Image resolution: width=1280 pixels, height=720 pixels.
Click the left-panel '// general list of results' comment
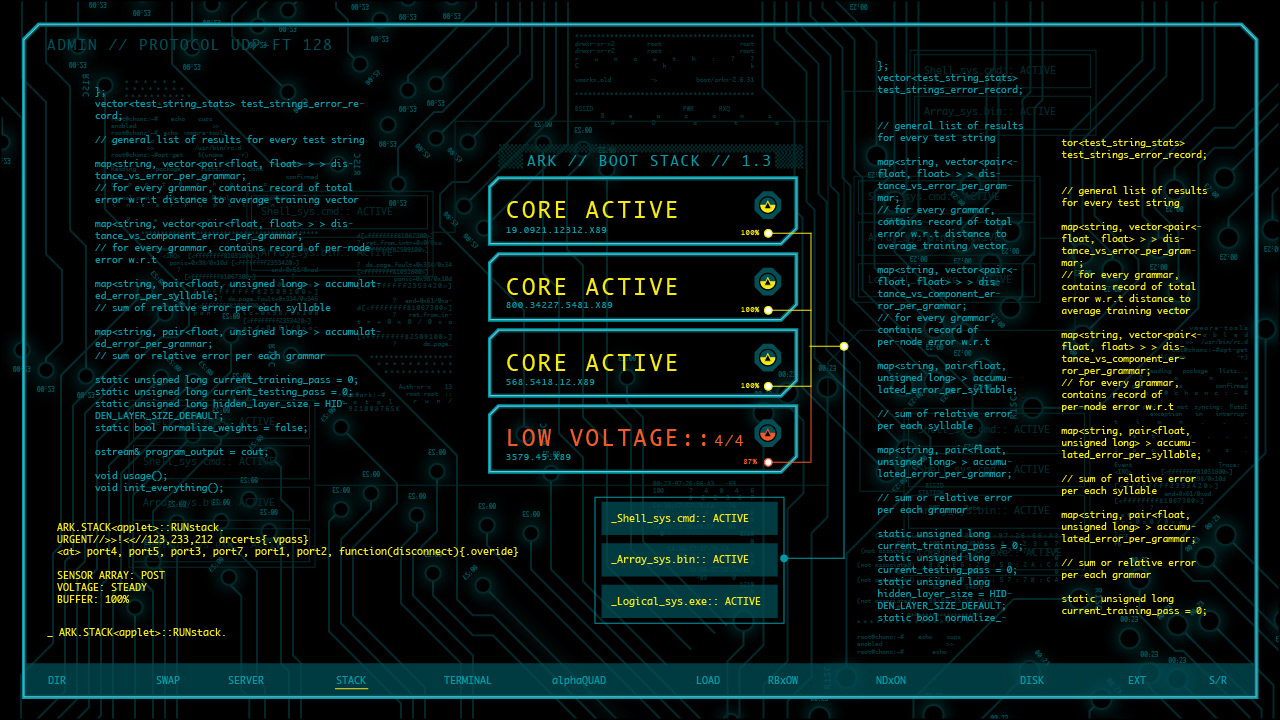point(230,140)
